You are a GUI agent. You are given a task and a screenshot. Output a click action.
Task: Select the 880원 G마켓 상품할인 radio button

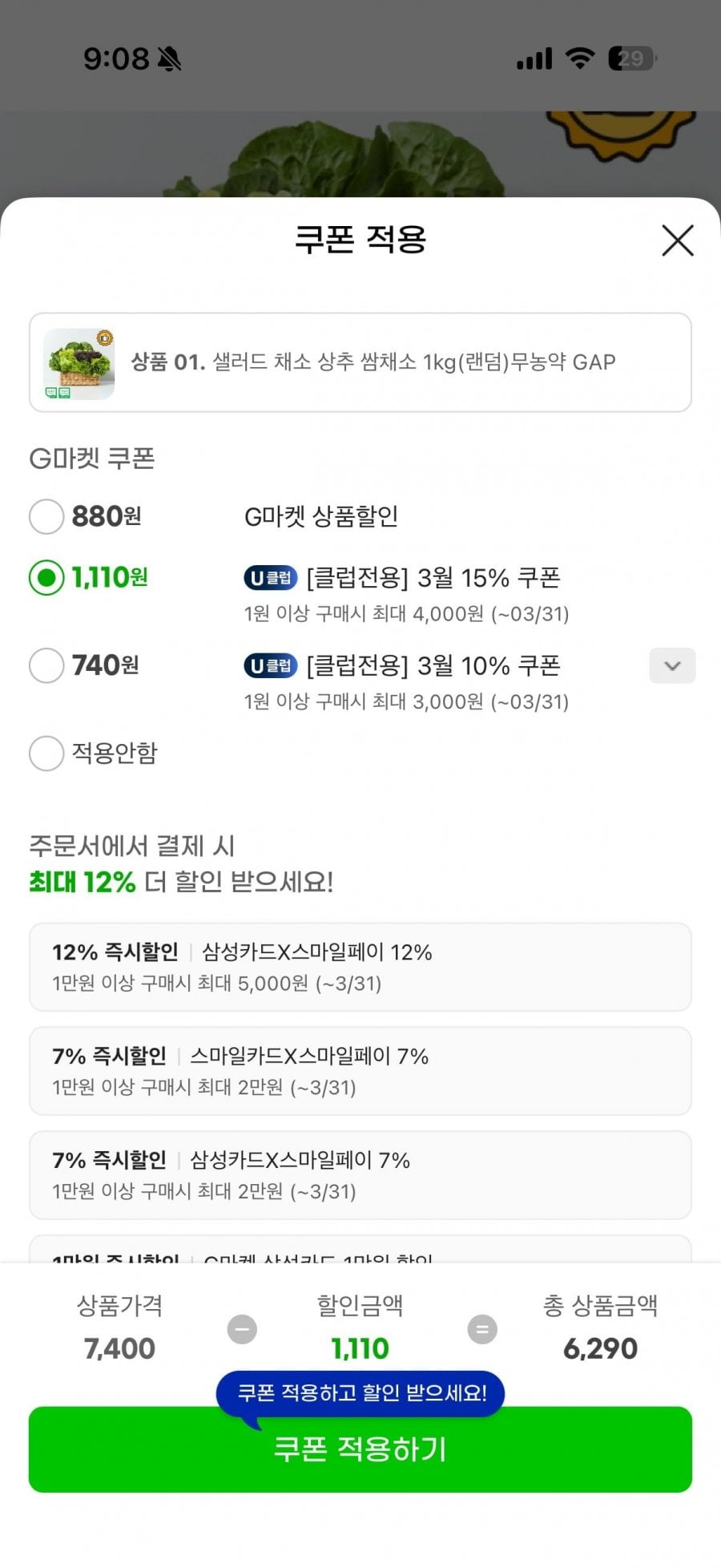(46, 516)
